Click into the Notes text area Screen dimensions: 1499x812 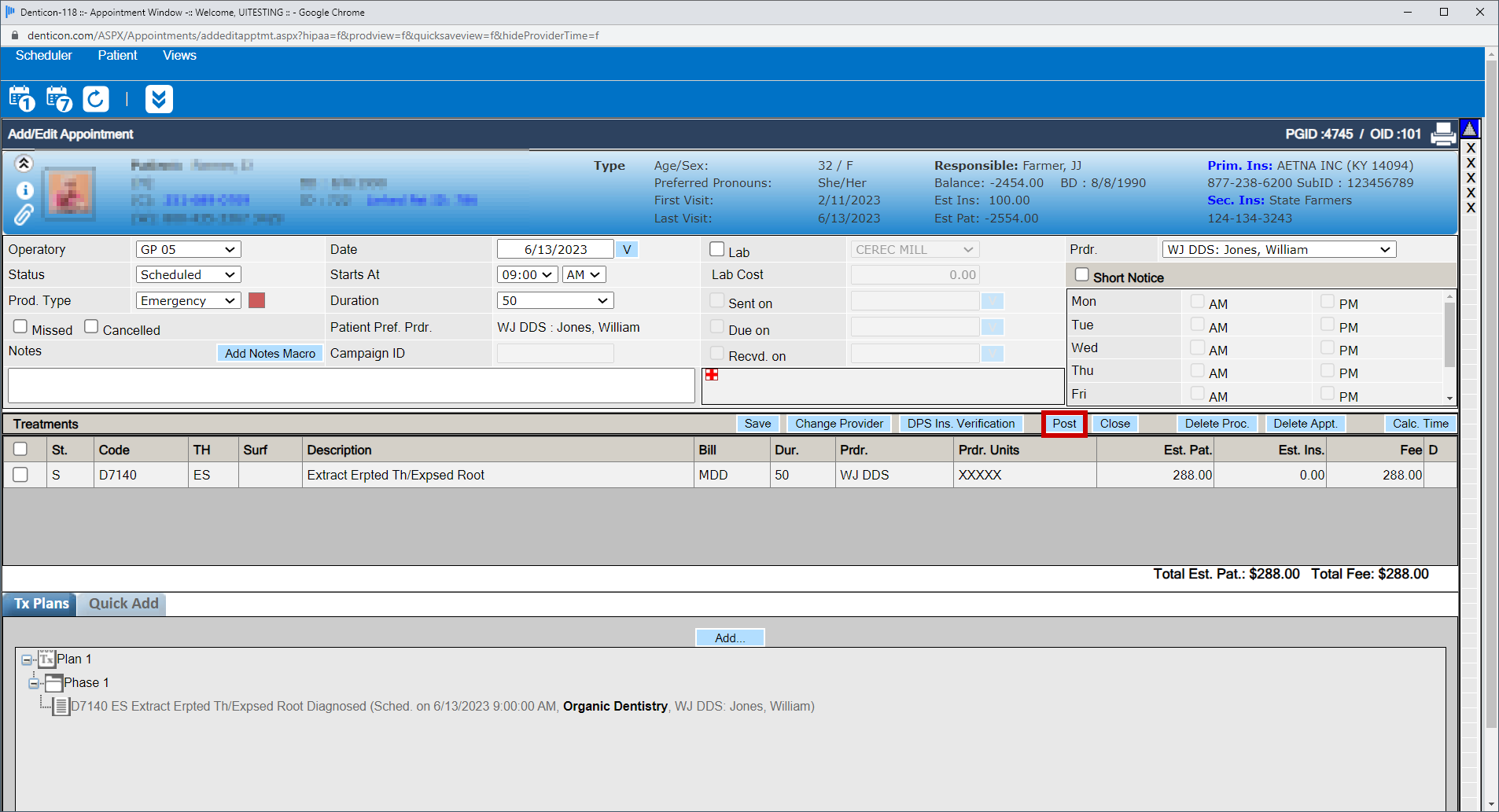pos(351,385)
